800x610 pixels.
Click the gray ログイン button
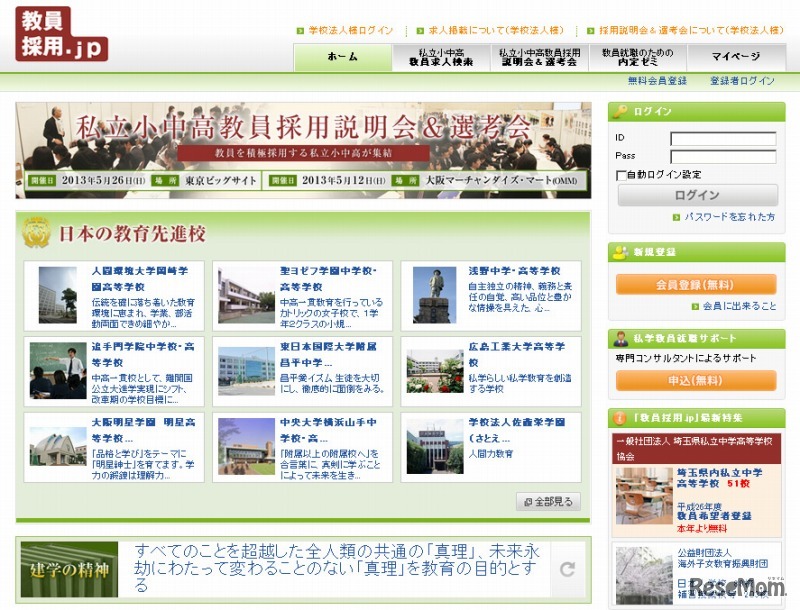click(x=697, y=195)
